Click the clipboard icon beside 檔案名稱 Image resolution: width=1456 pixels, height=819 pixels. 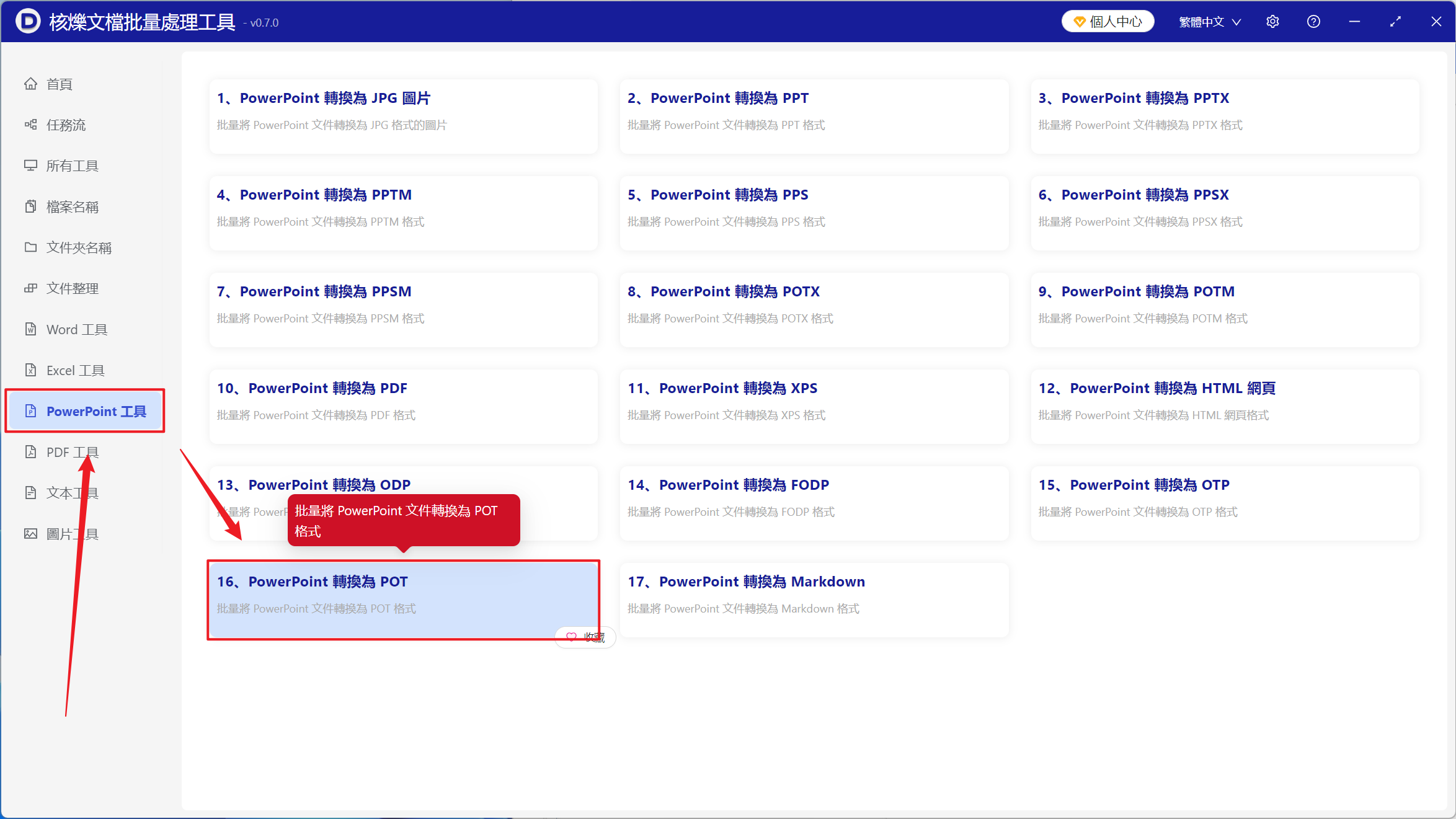(30, 206)
